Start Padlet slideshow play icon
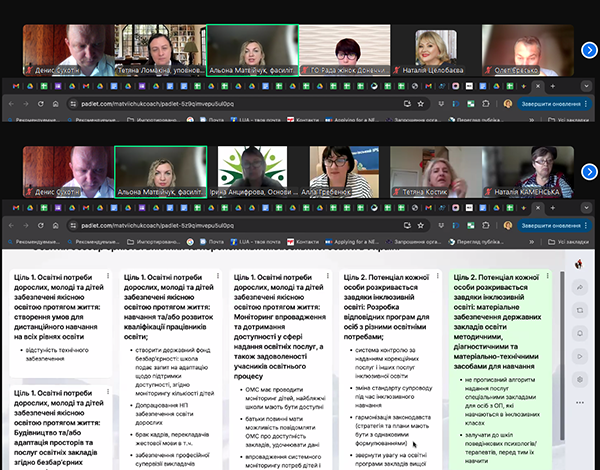Image resolution: width=600 pixels, height=470 pixels. click(x=580, y=356)
